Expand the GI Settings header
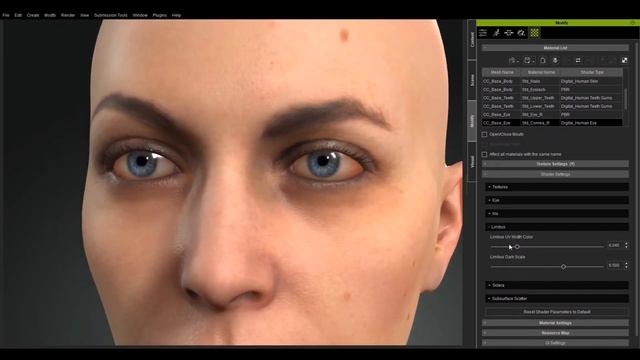 [555, 343]
